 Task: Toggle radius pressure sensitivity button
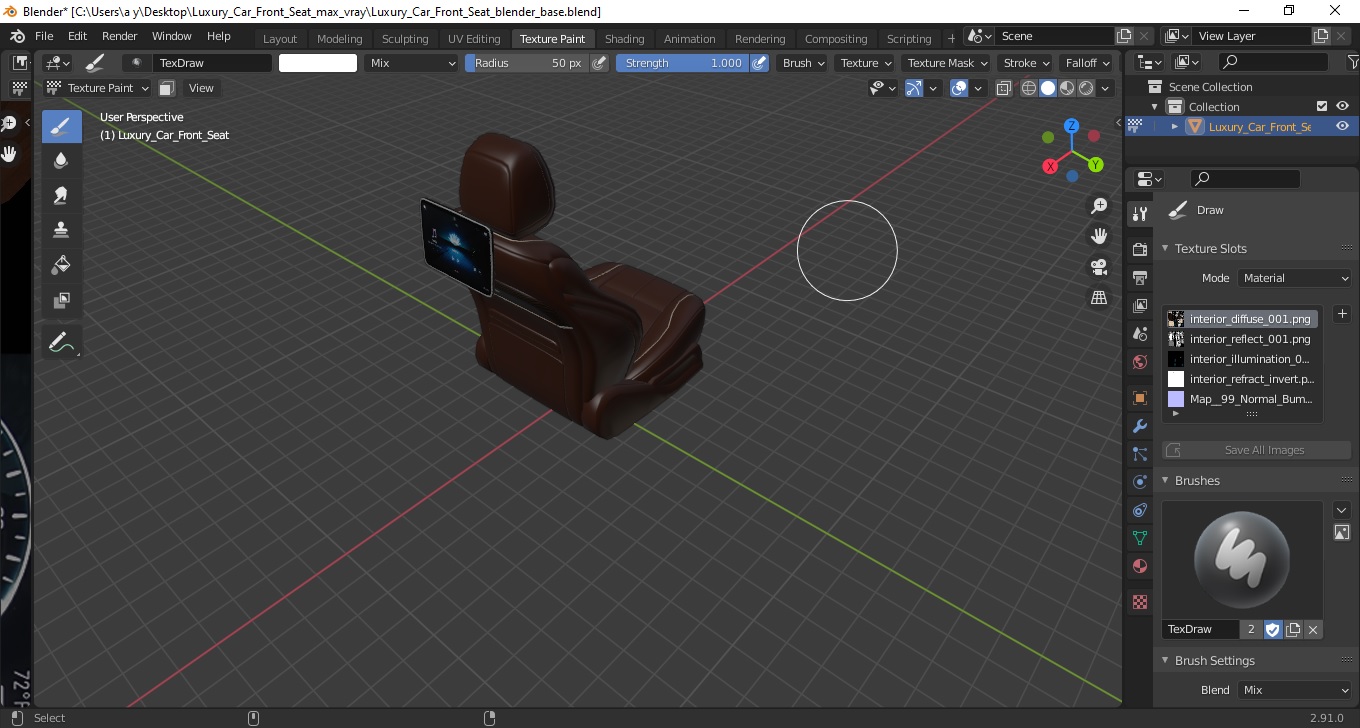(599, 63)
